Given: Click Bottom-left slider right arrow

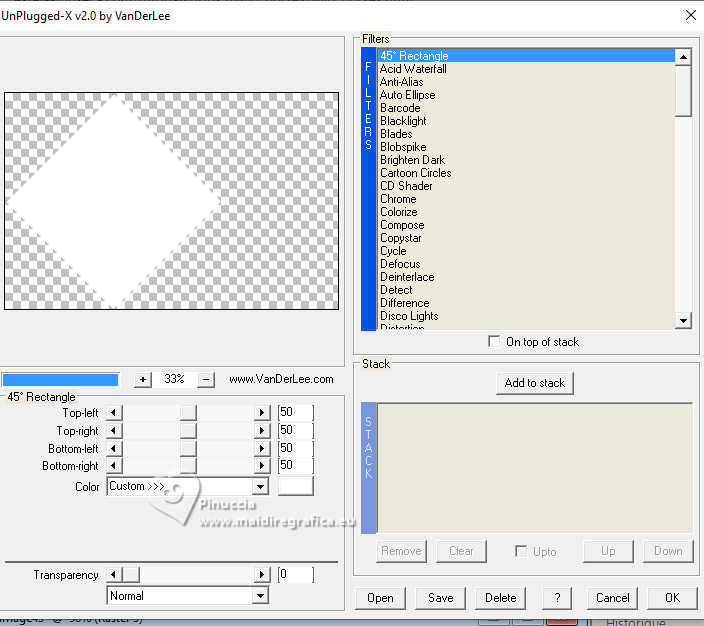Looking at the screenshot, I should 262,448.
